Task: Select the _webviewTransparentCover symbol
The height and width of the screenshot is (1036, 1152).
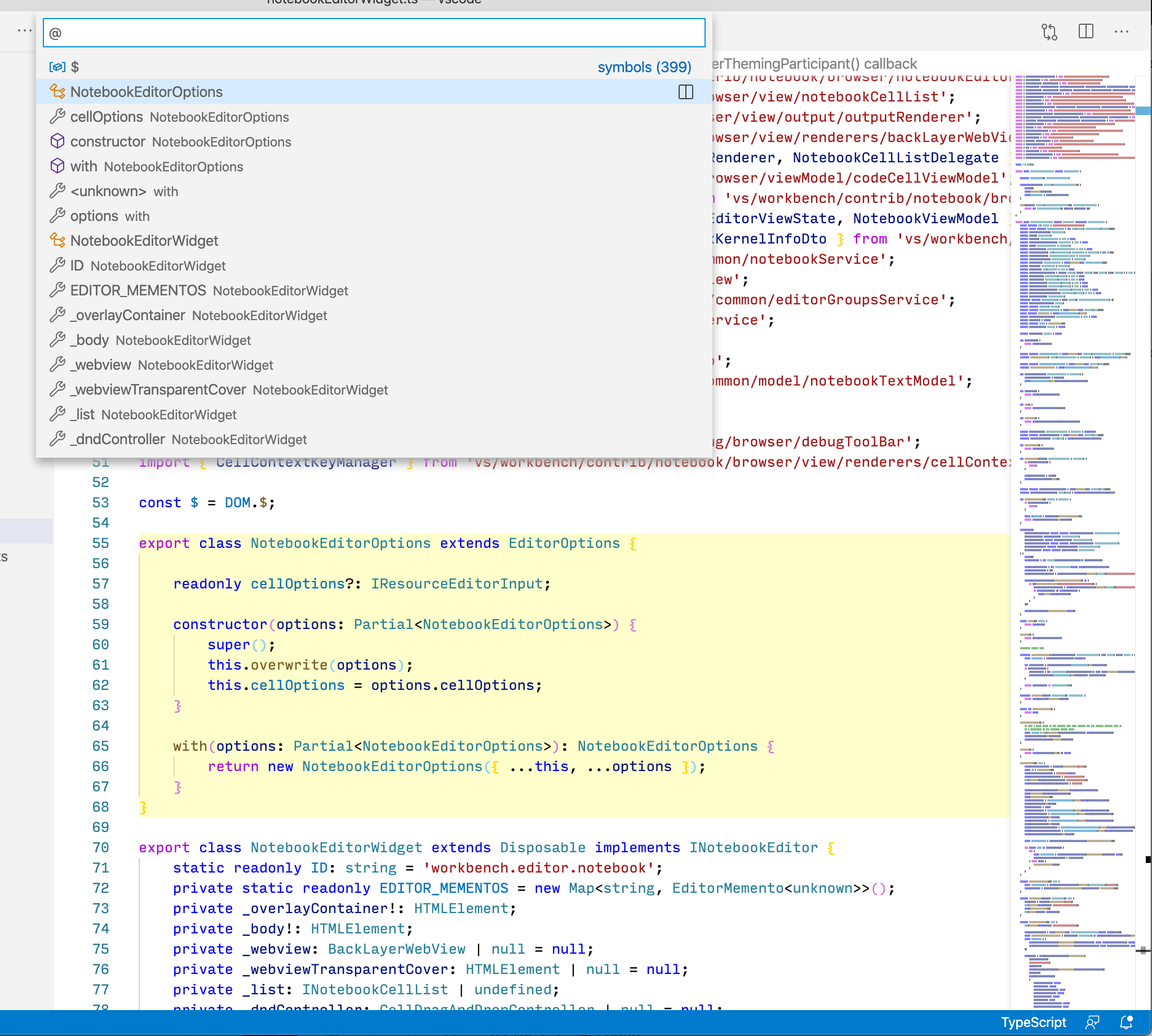Action: (x=228, y=389)
